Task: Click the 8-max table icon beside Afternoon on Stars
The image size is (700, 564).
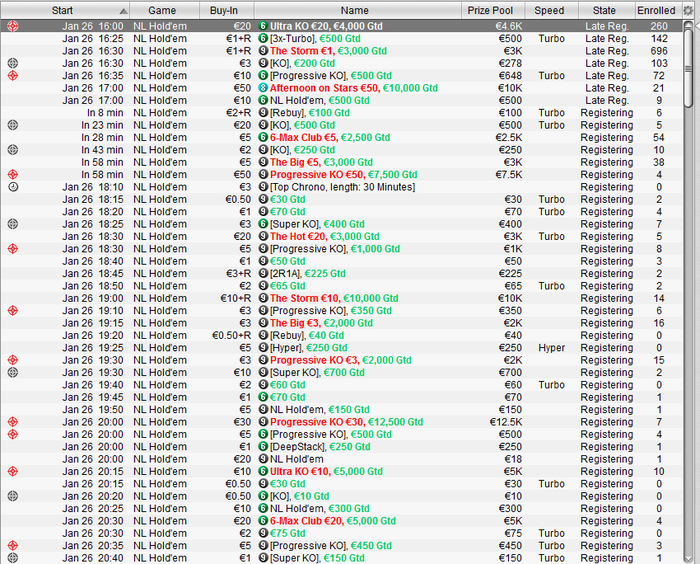Action: coord(263,88)
